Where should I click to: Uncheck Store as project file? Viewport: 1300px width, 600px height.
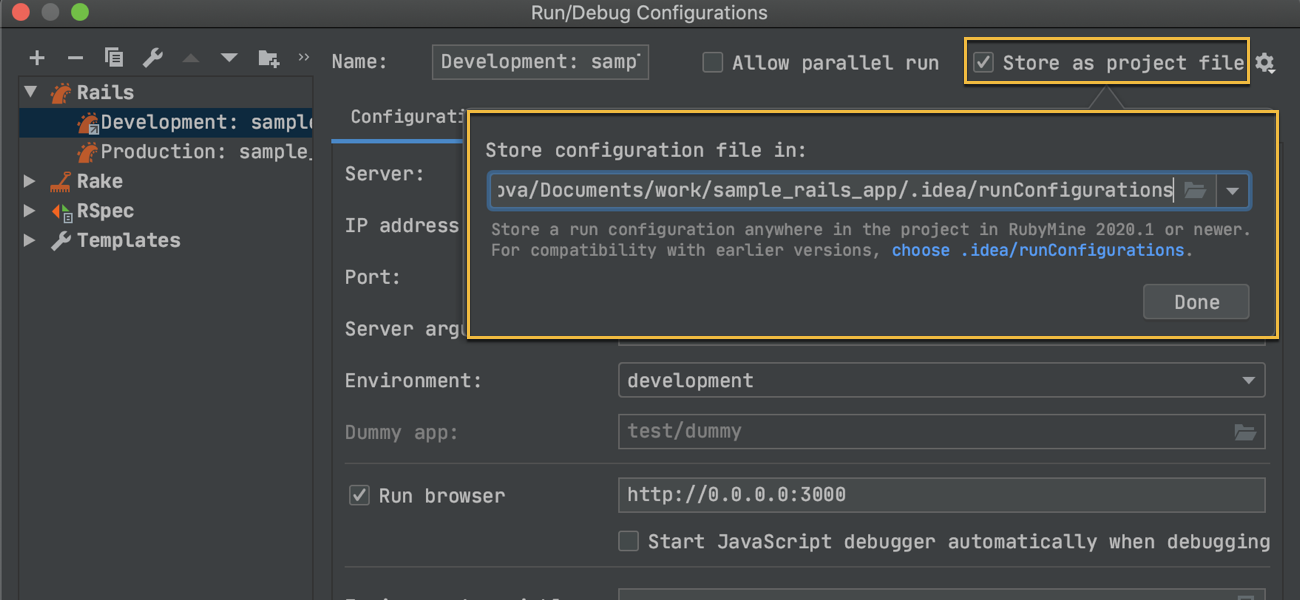coord(984,63)
